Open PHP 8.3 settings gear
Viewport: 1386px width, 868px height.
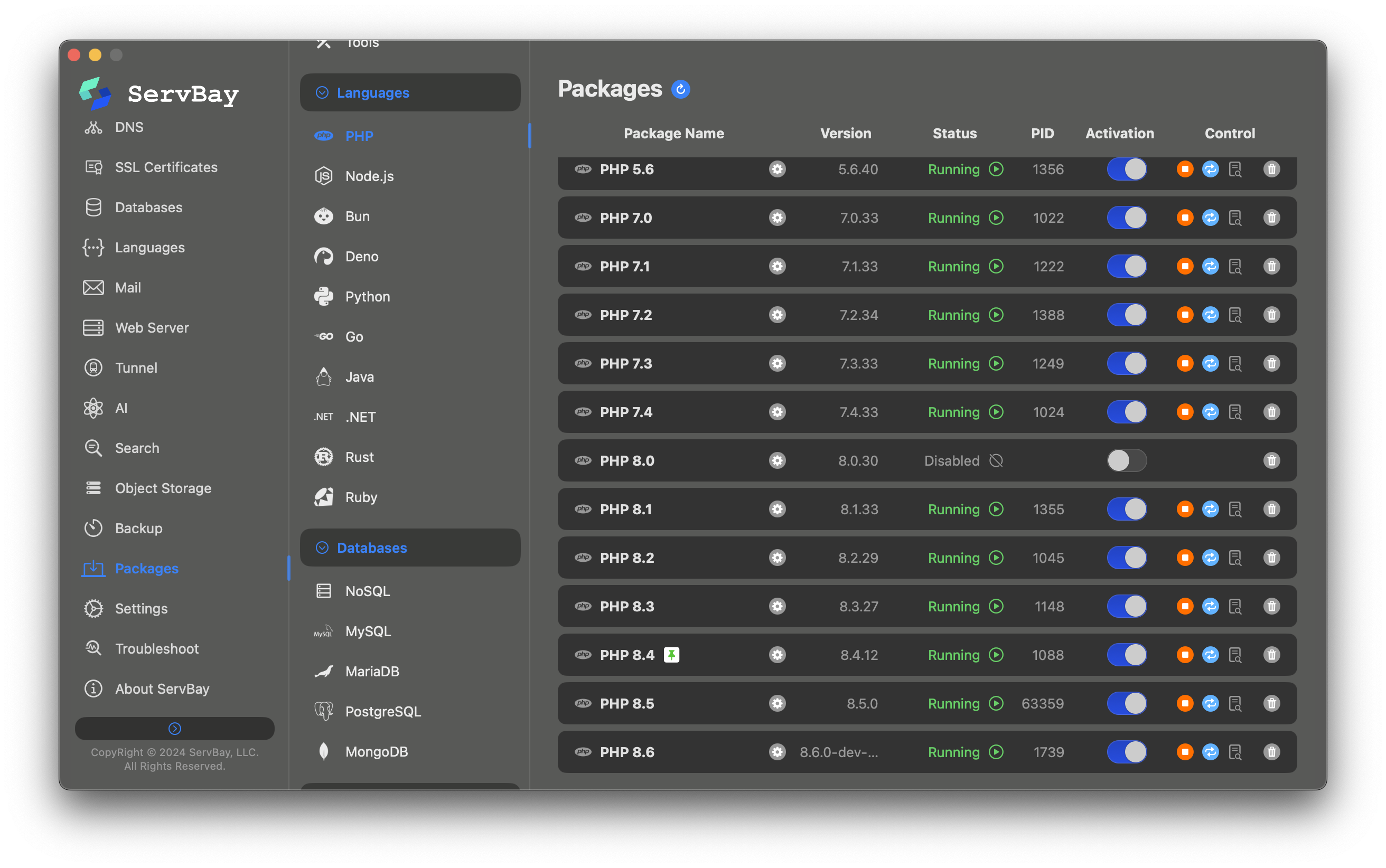[x=777, y=606]
